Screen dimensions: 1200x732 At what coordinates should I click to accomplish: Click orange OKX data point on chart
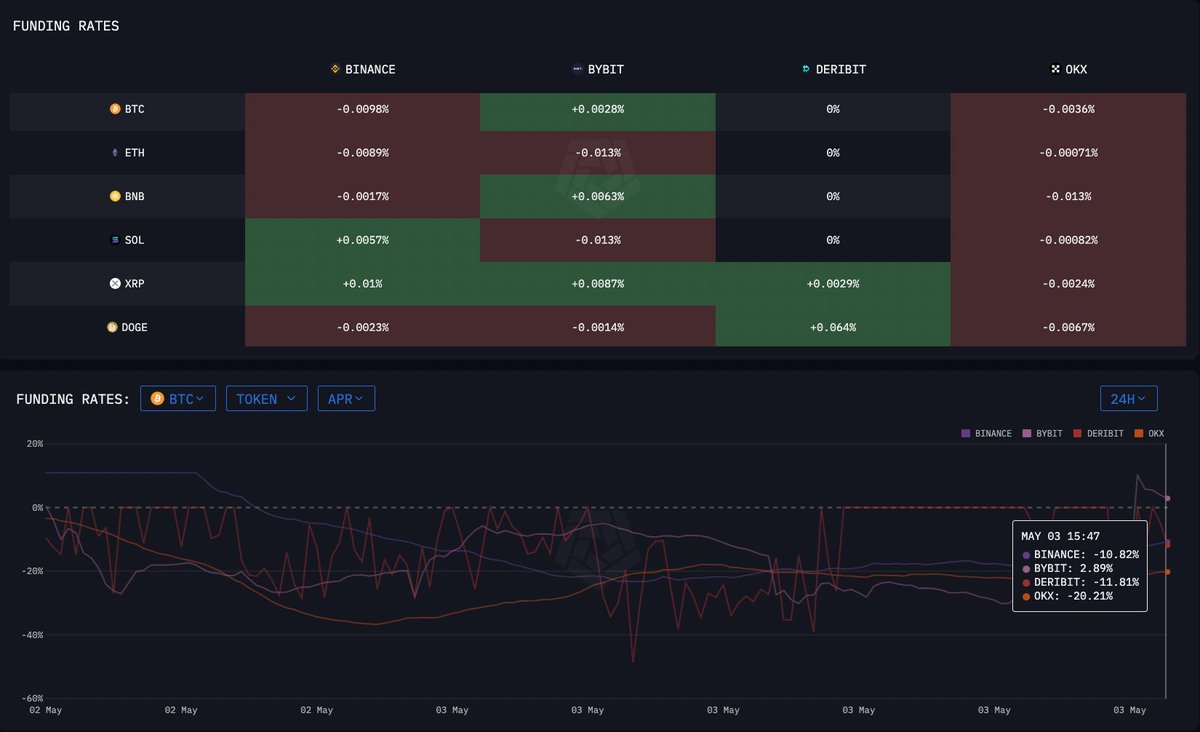(1167, 572)
